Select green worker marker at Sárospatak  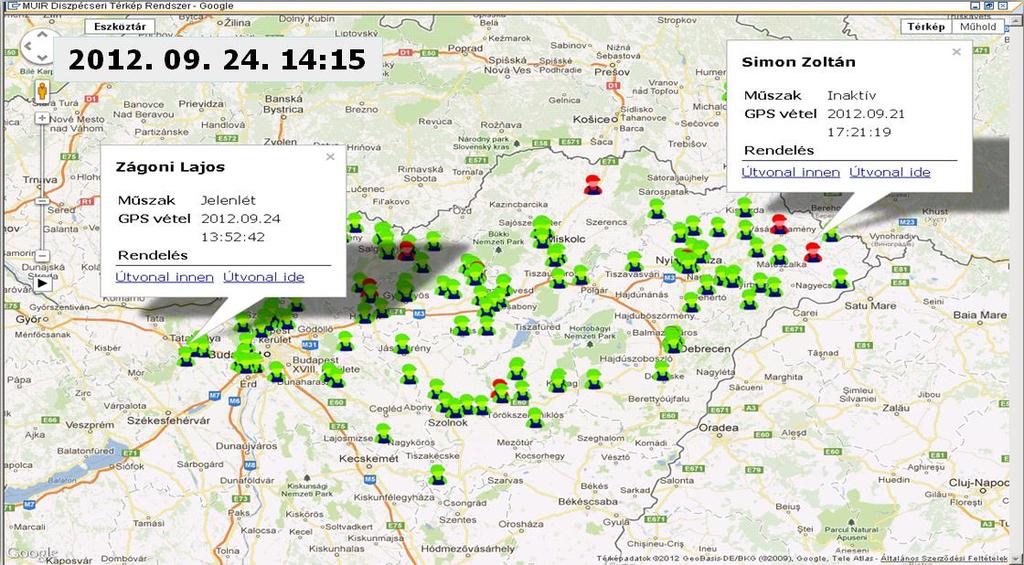[656, 208]
